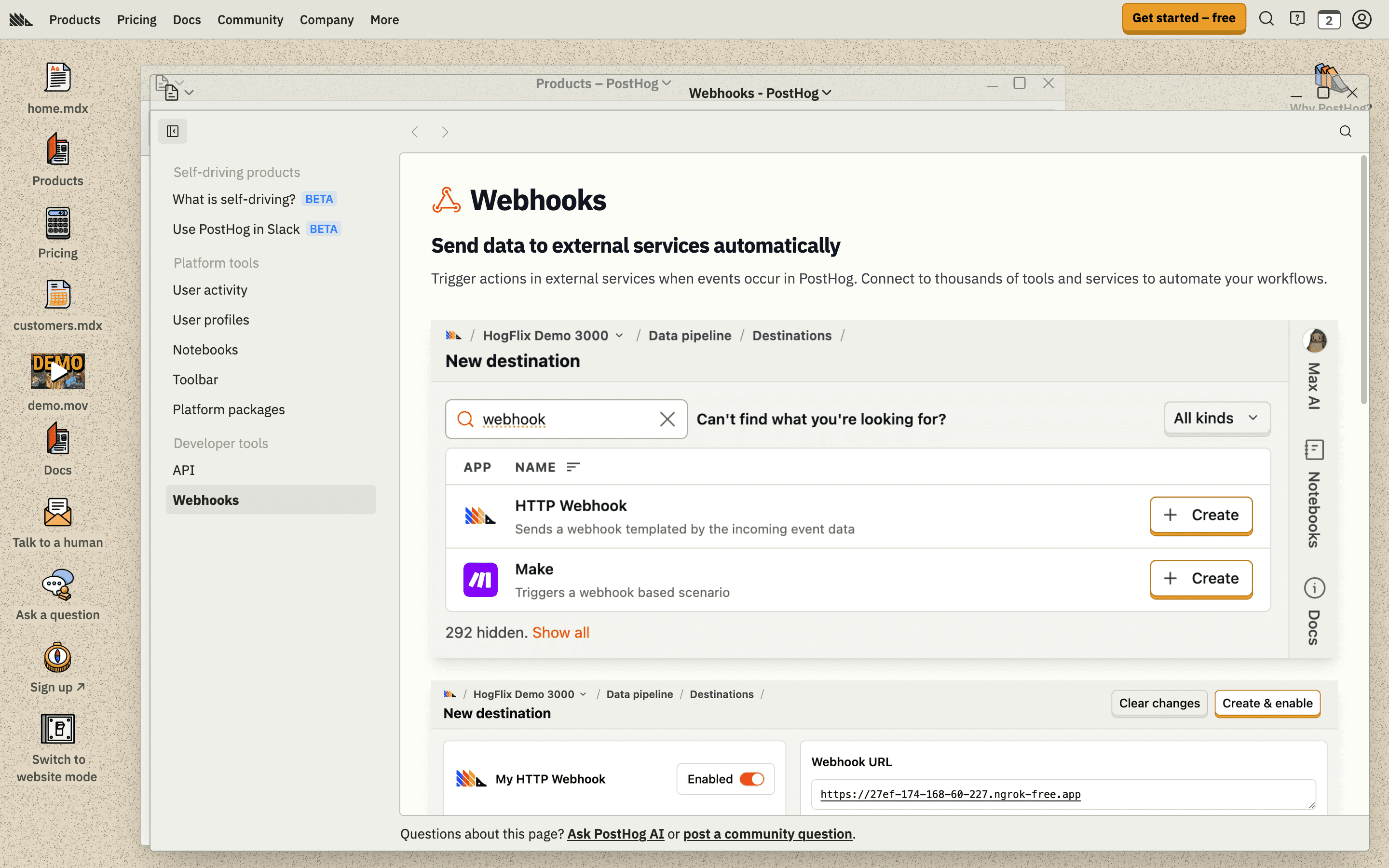Open the More menu
The image size is (1389, 868).
coord(384,19)
